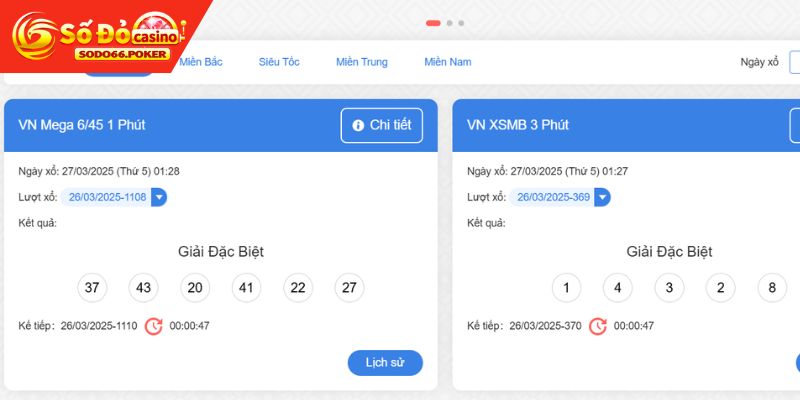Click the Ngày xổ date input field

[x=794, y=62]
